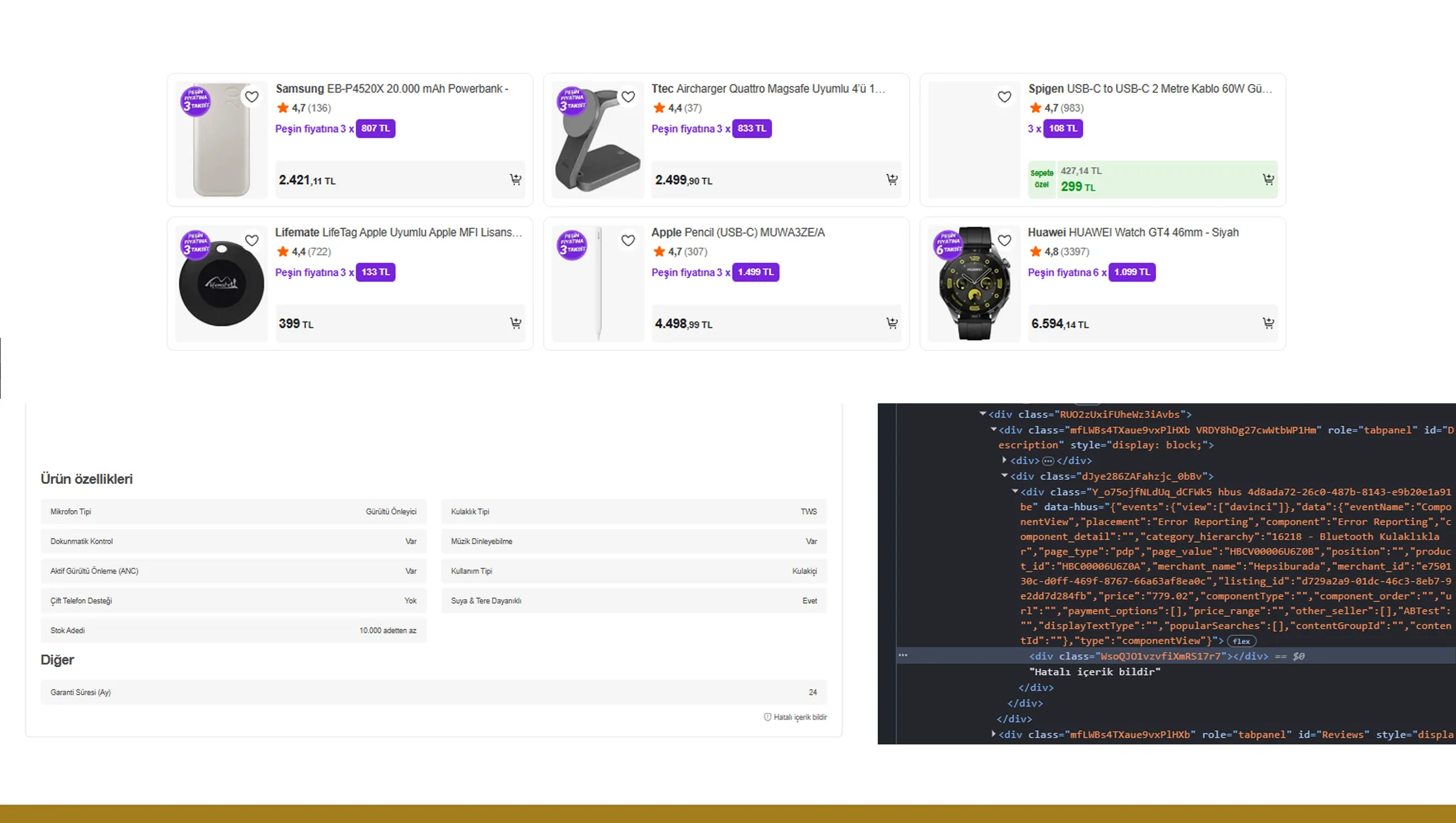
Task: Click the Peşin Fiyatına 3 Taksit badge
Action: (x=196, y=100)
